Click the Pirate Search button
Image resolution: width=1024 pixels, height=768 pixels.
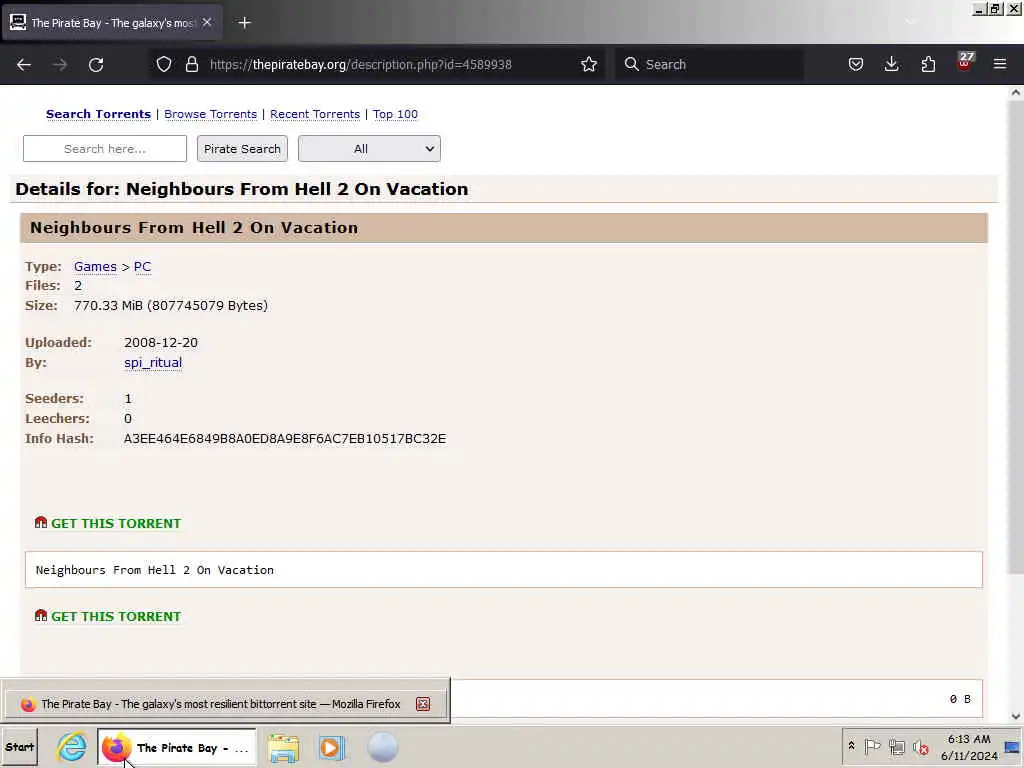click(x=242, y=148)
